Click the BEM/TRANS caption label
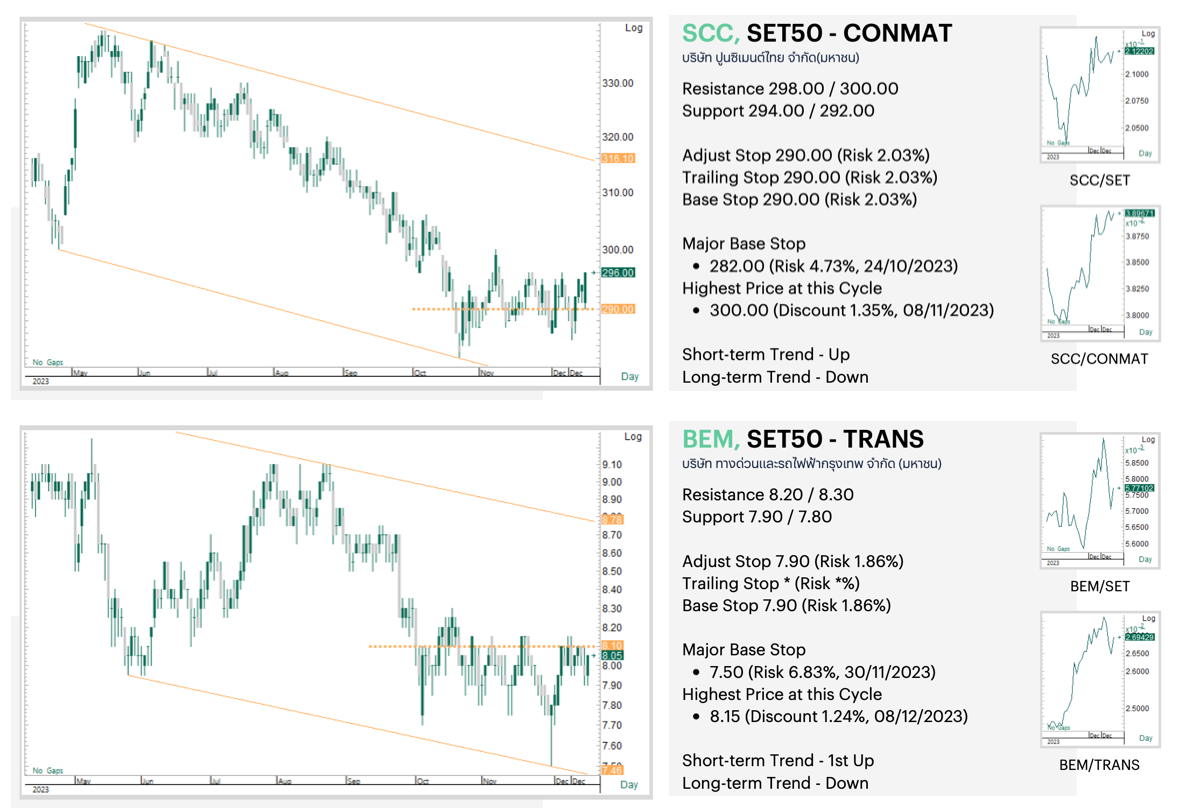Screen dimensions: 1190x808 click(1099, 765)
